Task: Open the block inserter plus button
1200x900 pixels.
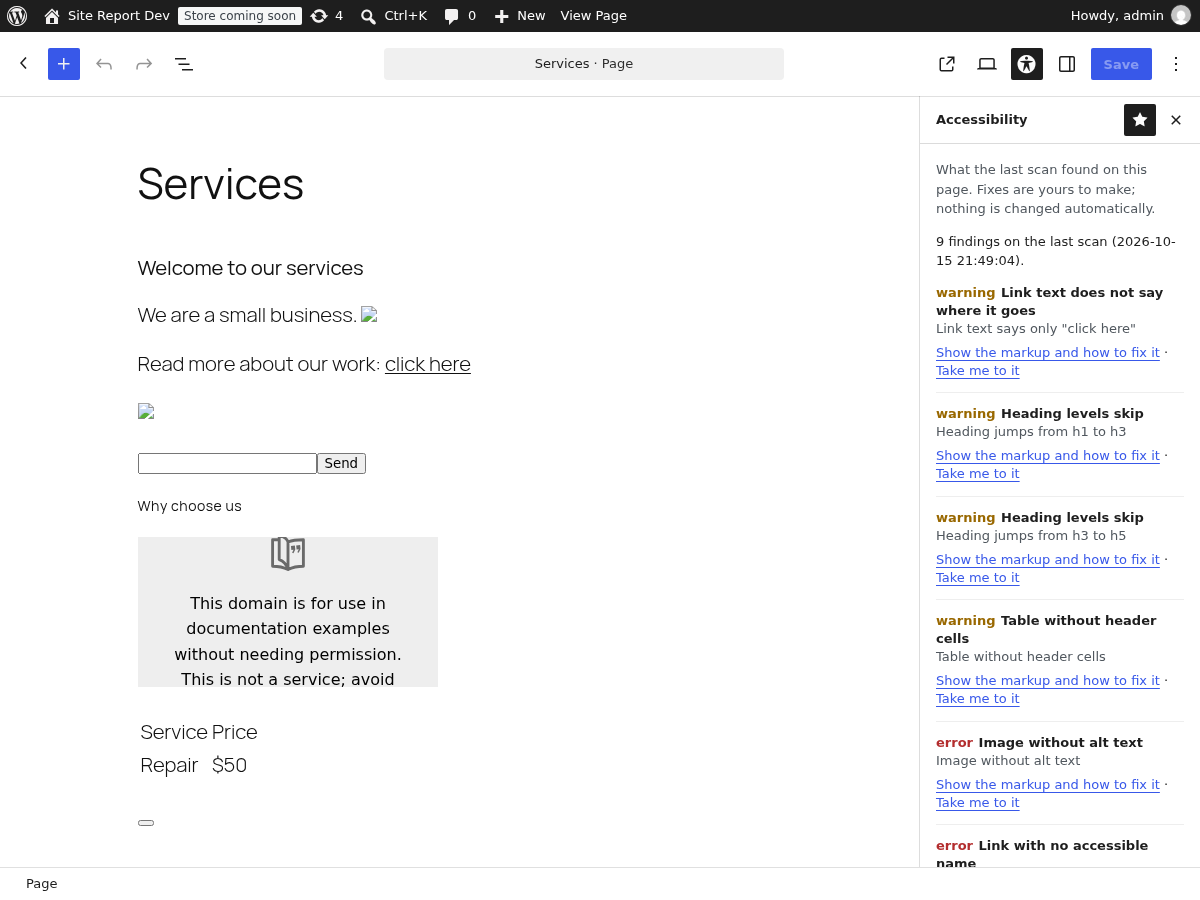Action: [x=64, y=64]
